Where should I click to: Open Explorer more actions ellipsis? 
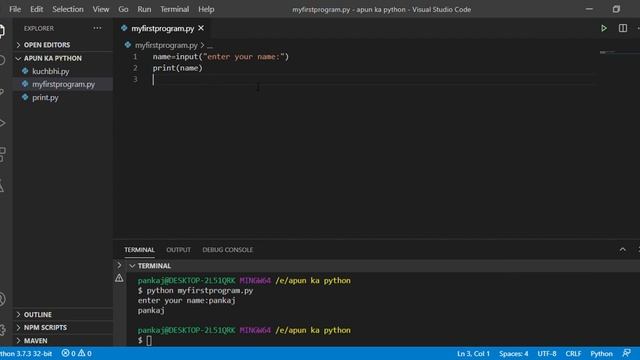[x=97, y=28]
